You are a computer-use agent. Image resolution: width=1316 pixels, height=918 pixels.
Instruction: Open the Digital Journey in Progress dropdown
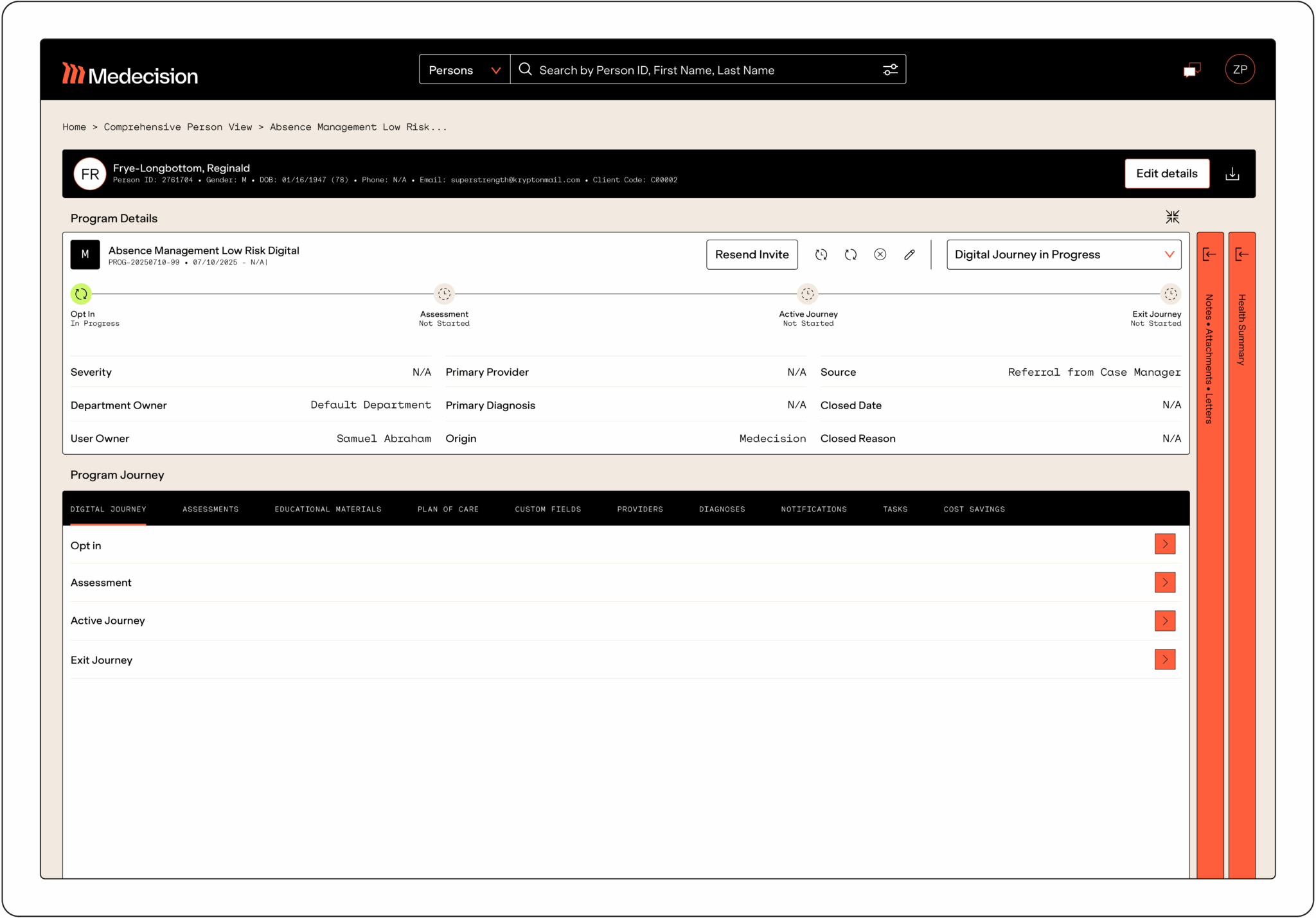(1063, 255)
